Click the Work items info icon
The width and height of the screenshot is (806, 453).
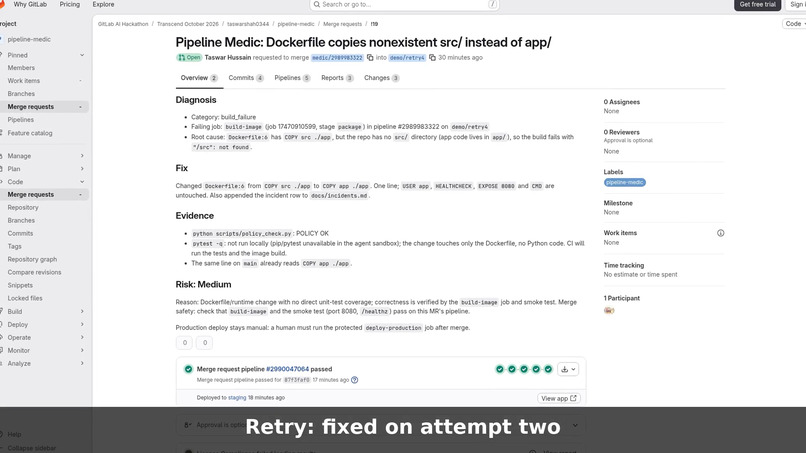[721, 233]
